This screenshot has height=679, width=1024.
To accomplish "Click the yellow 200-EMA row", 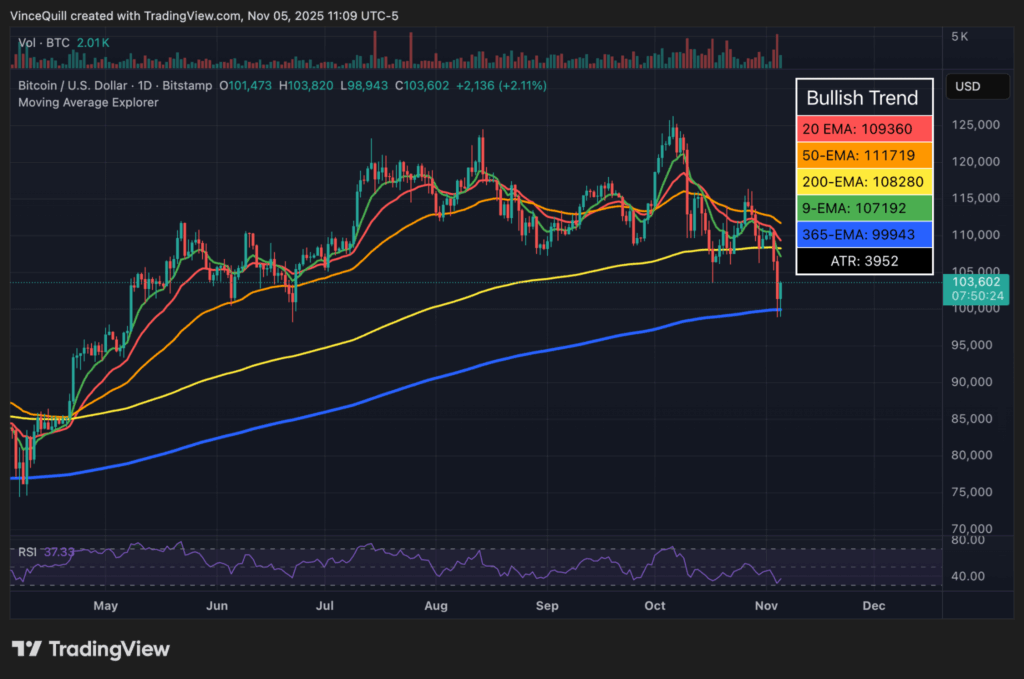I will pos(863,183).
